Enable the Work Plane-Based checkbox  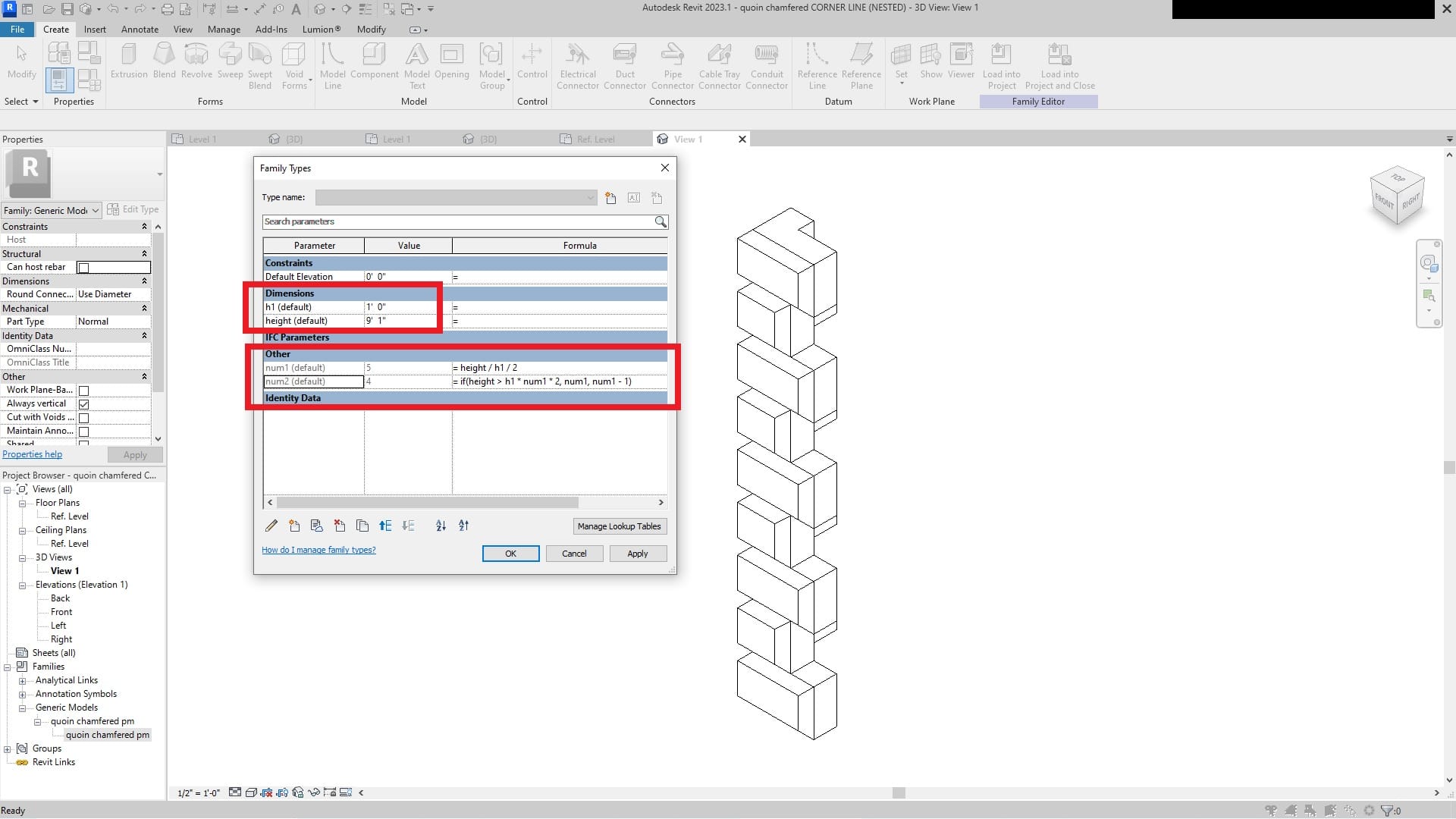(x=83, y=390)
